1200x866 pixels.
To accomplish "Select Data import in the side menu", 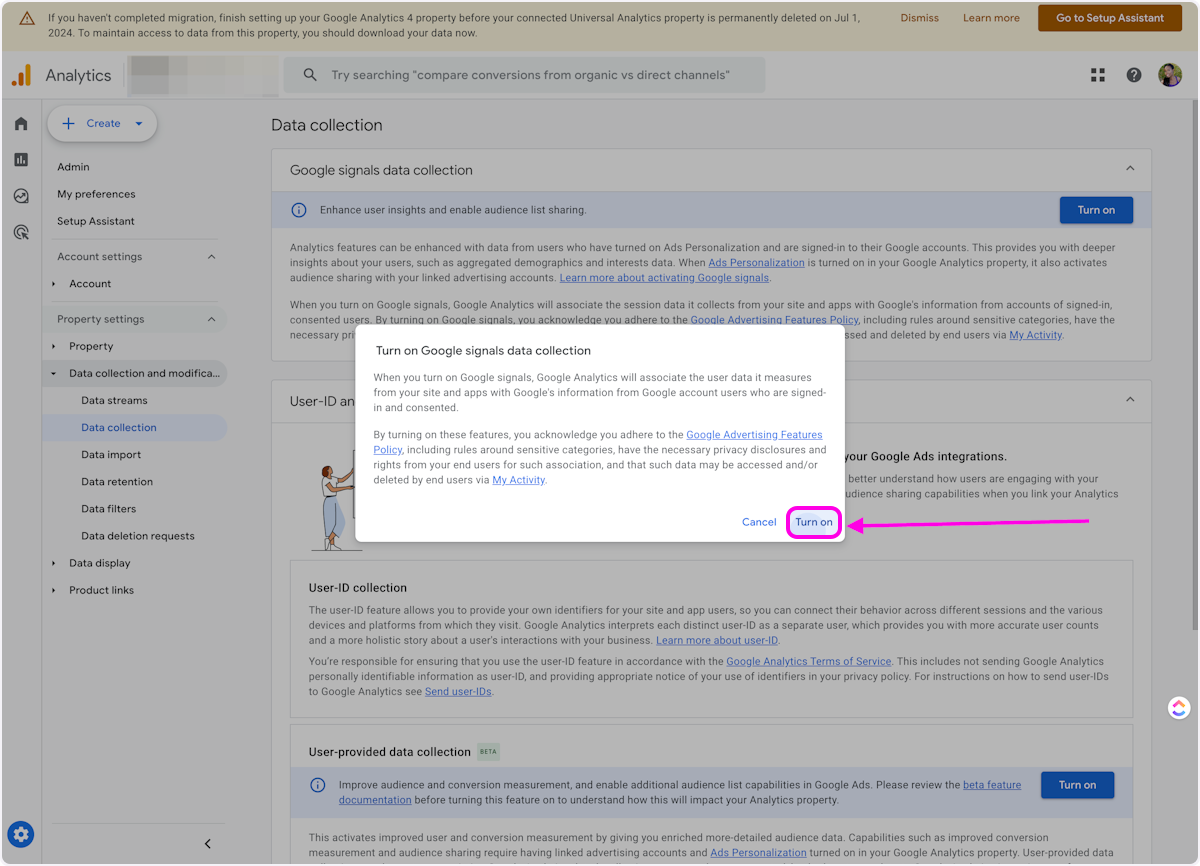I will (111, 454).
